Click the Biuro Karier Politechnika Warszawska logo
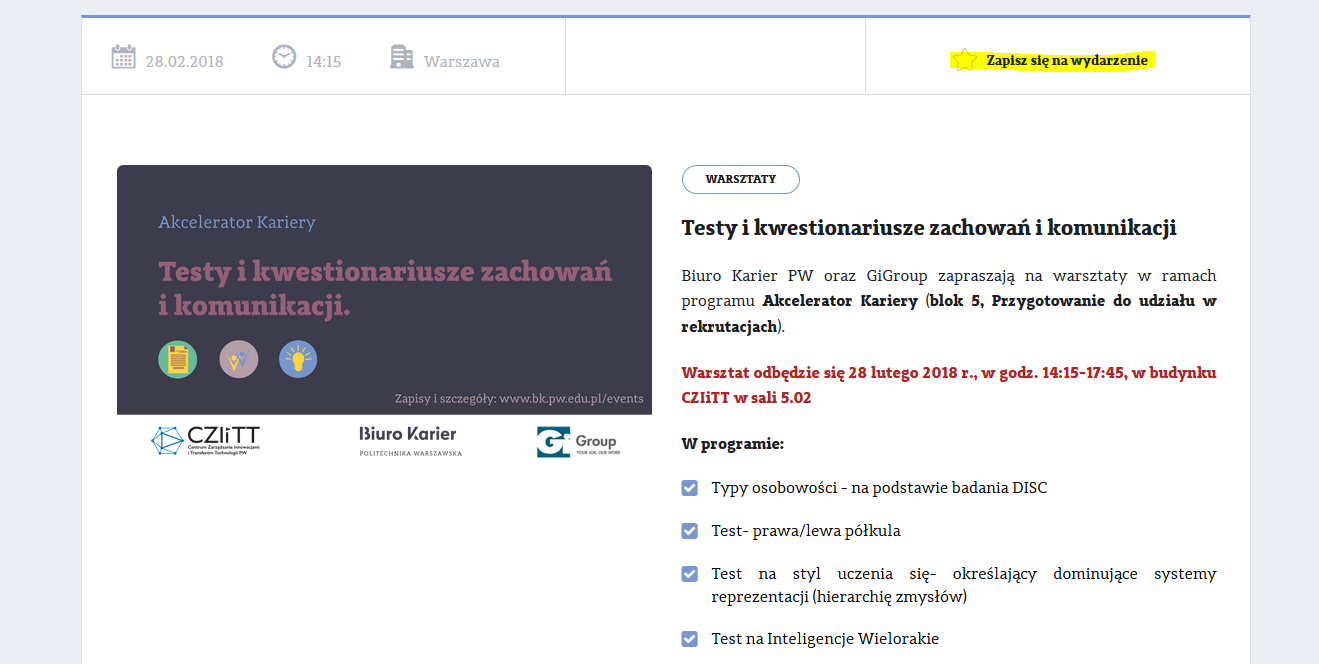 point(410,441)
